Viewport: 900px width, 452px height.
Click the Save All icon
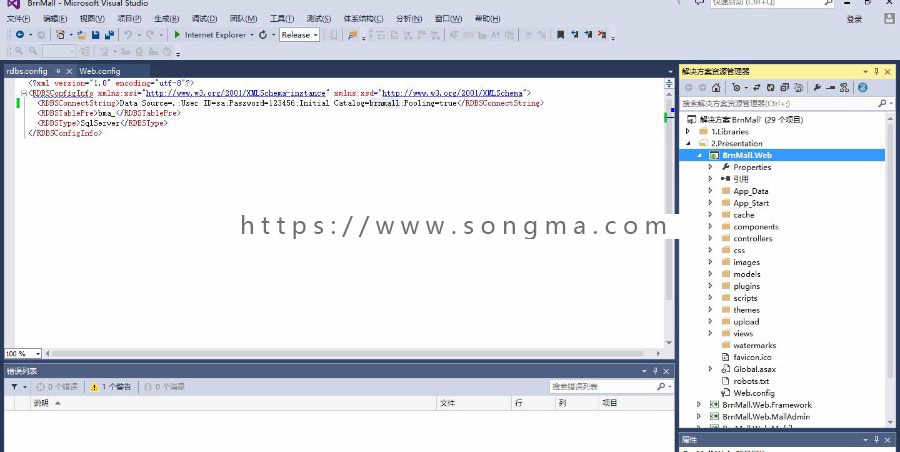click(x=109, y=35)
